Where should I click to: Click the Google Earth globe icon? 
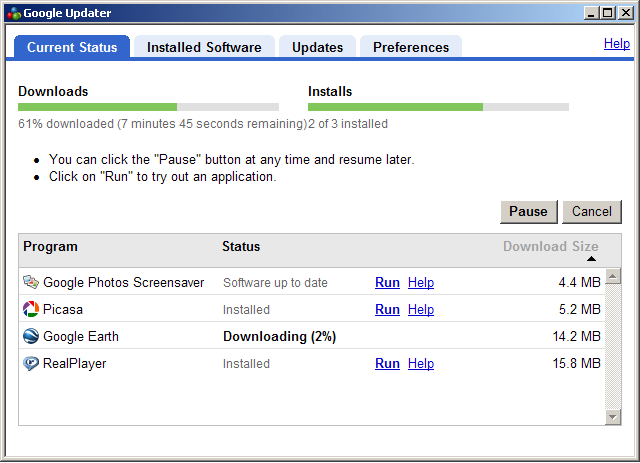click(x=31, y=336)
